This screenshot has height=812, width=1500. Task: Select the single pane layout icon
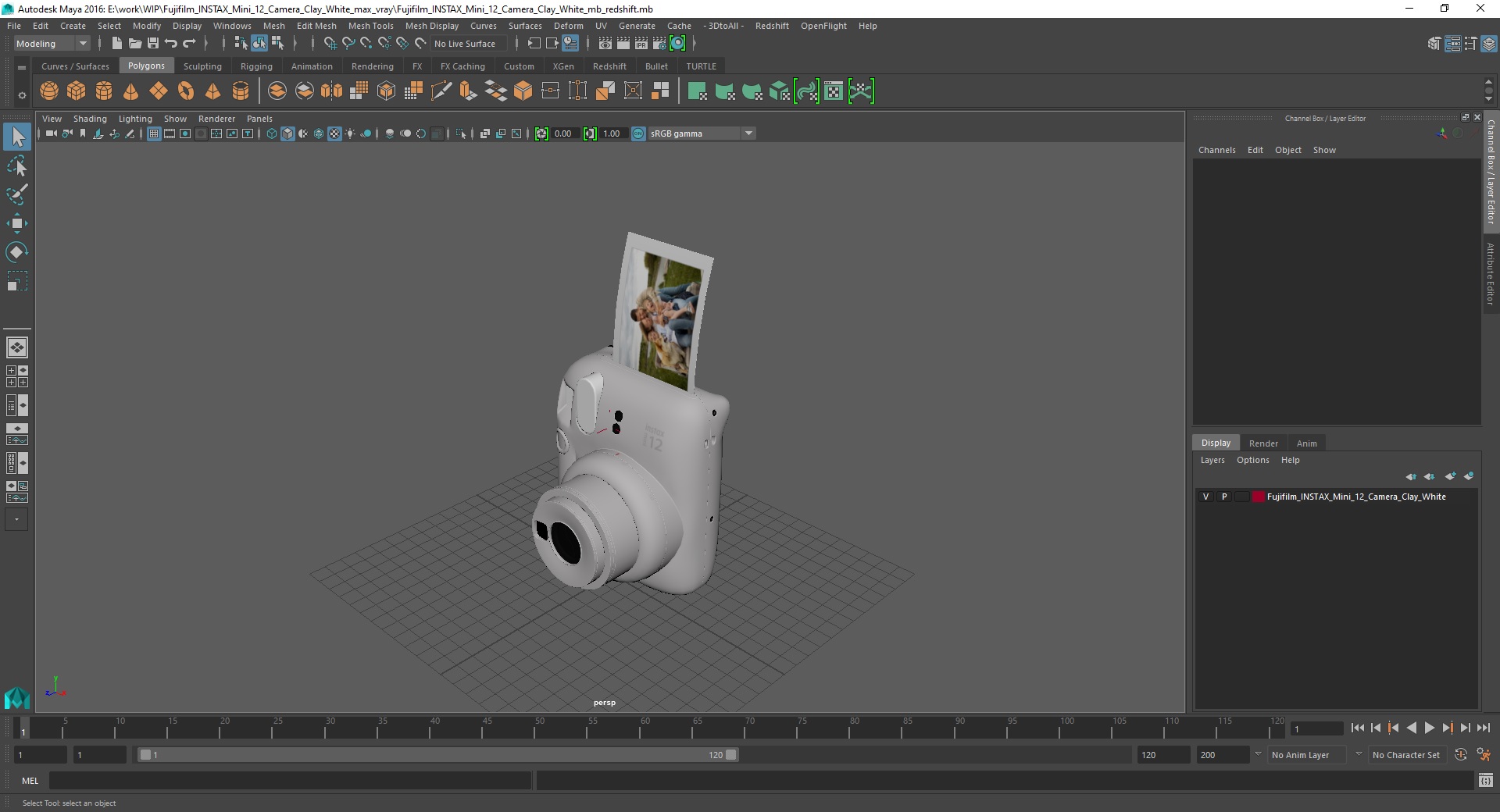pyautogui.click(x=17, y=347)
